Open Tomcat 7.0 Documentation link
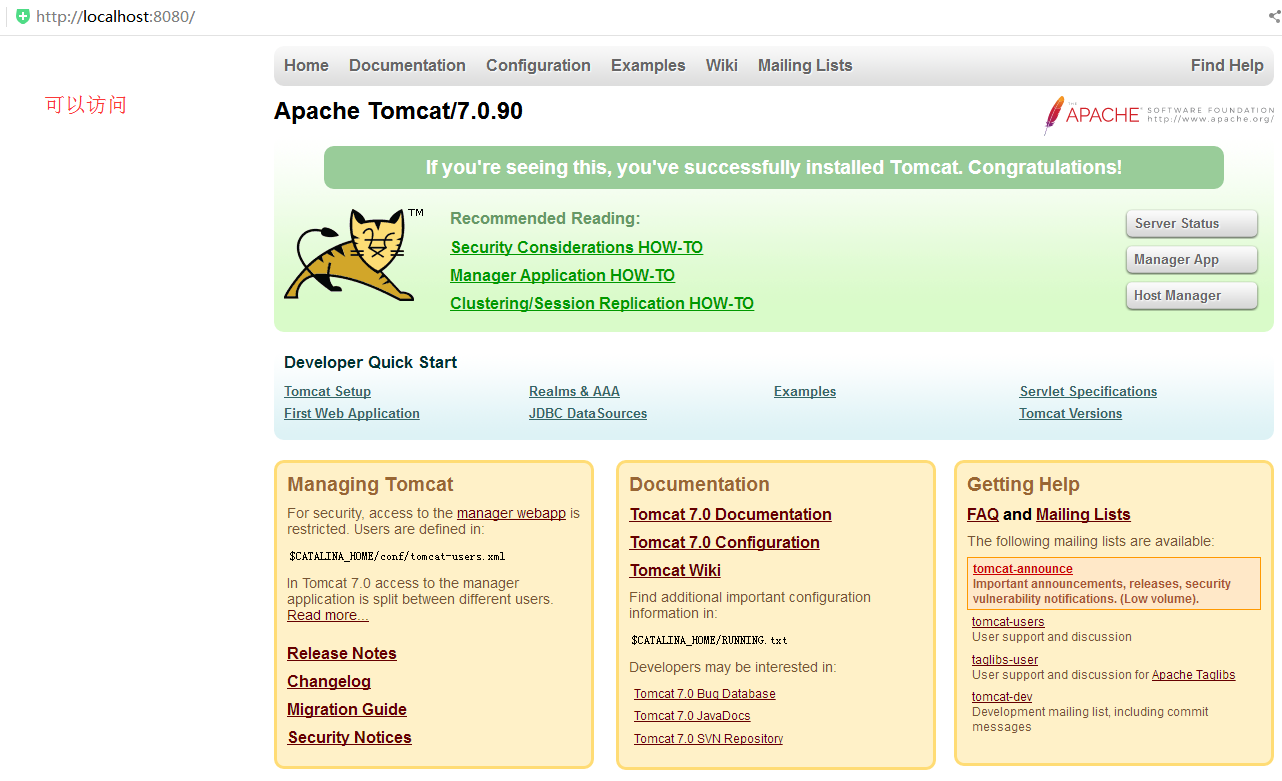The height and width of the screenshot is (781, 1282). [731, 515]
